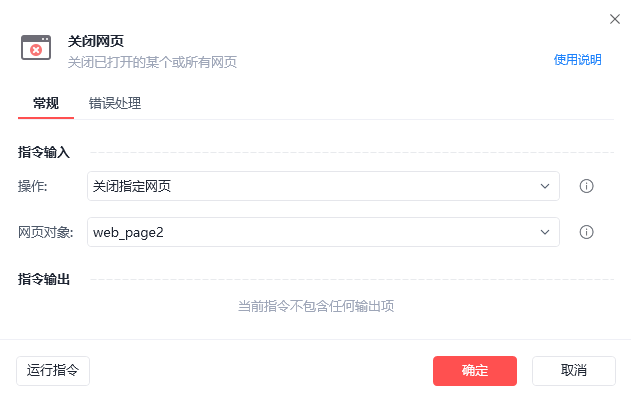Click the 关闭网页 dialog title
The height and width of the screenshot is (398, 631).
(96, 41)
